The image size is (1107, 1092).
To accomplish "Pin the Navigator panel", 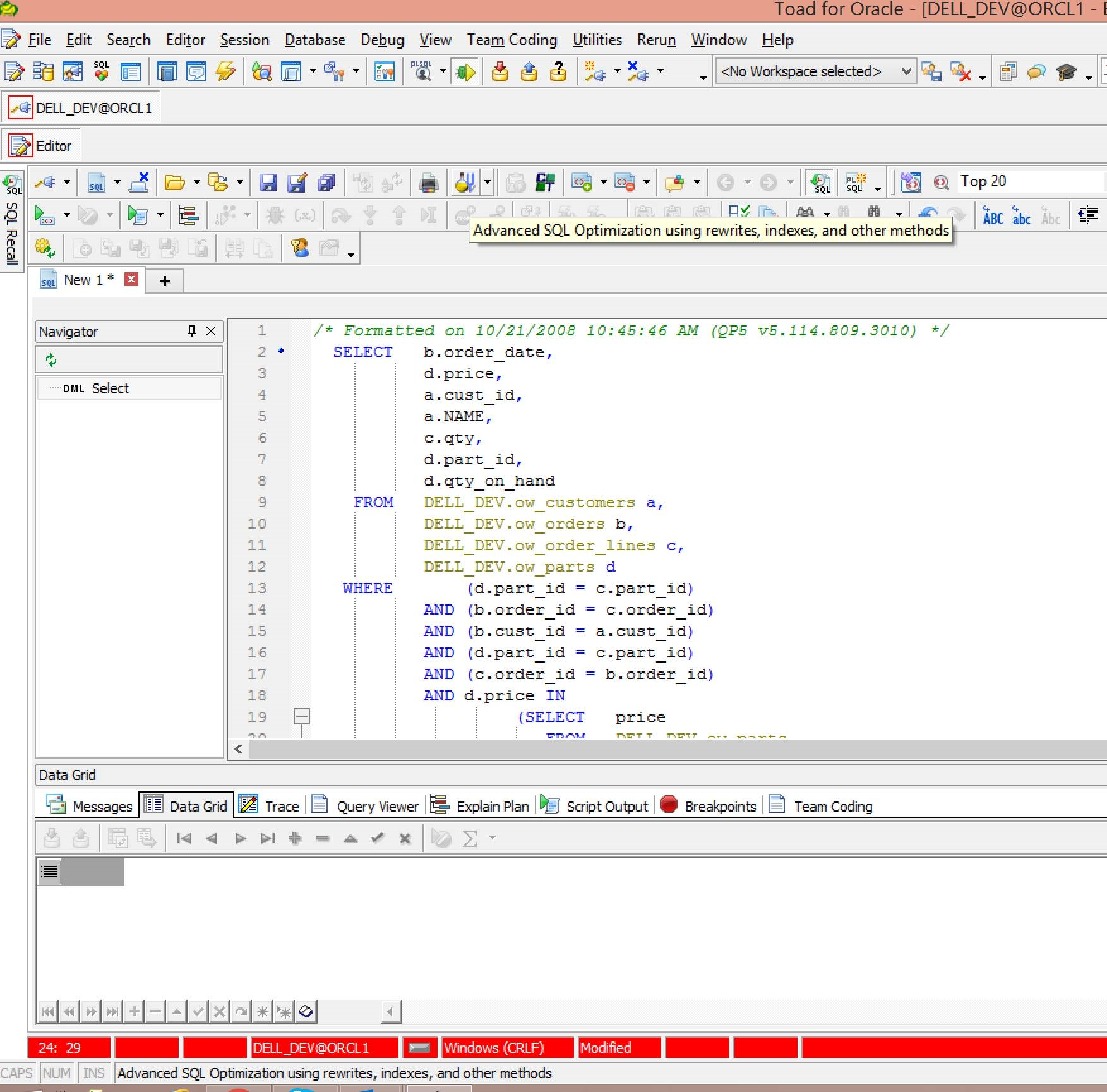I will point(192,331).
